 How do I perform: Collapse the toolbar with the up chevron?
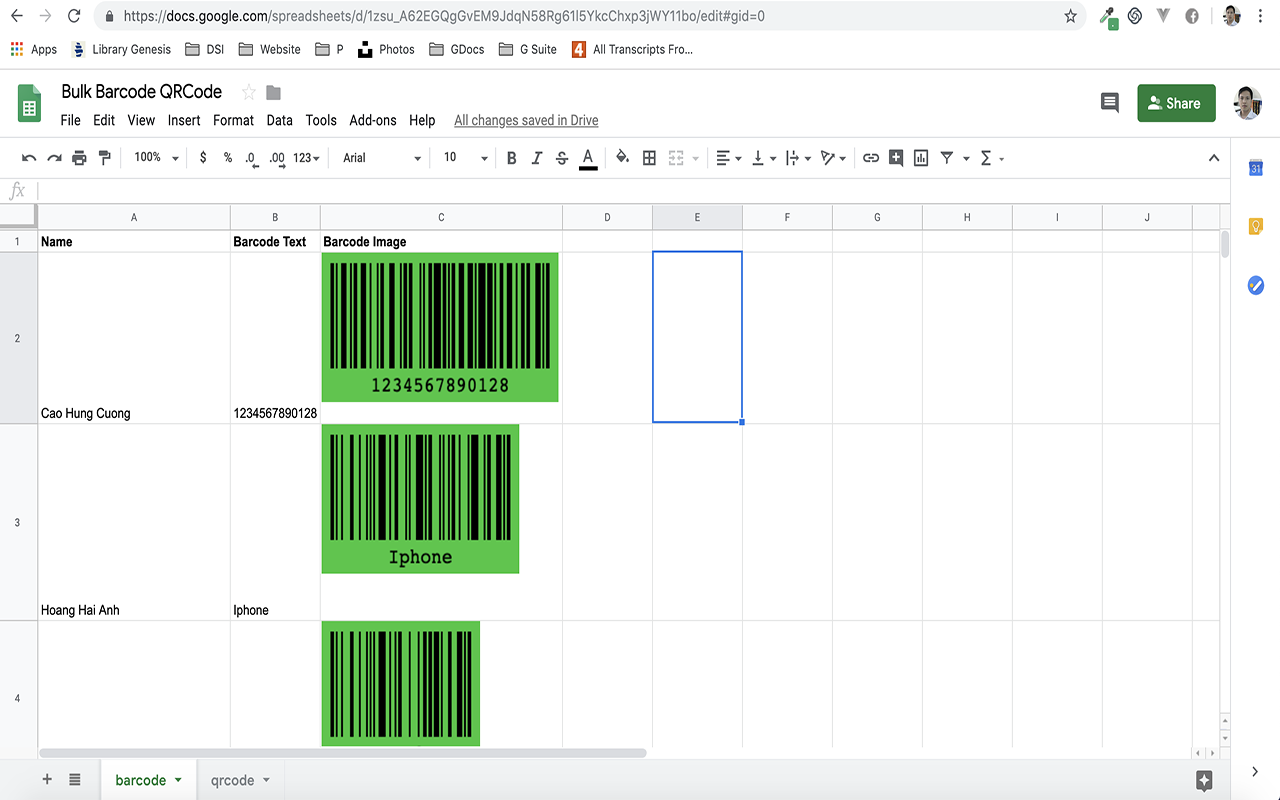tap(1214, 158)
